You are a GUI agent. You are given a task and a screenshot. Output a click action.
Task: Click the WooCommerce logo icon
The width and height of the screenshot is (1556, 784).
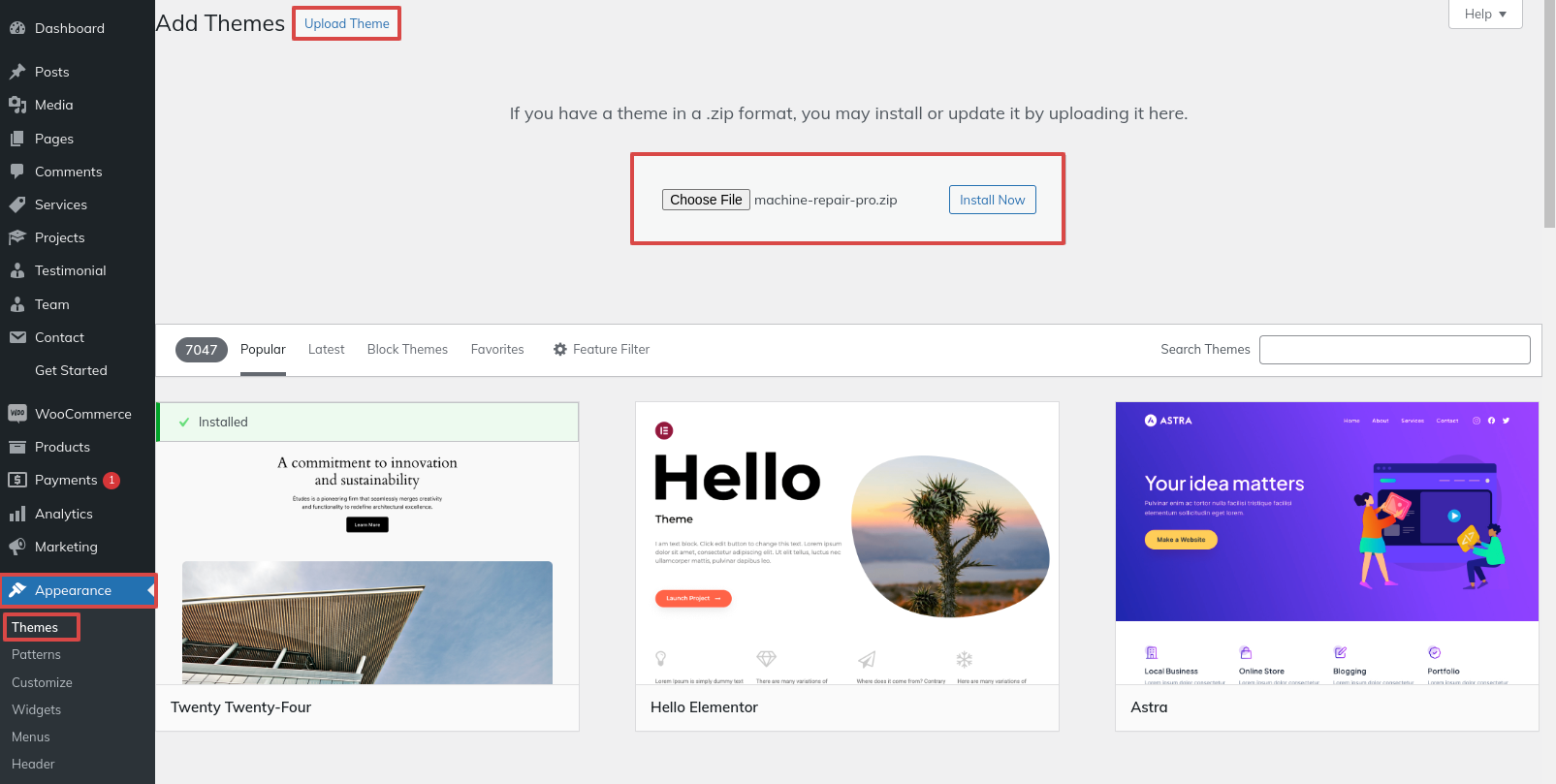coord(17,414)
